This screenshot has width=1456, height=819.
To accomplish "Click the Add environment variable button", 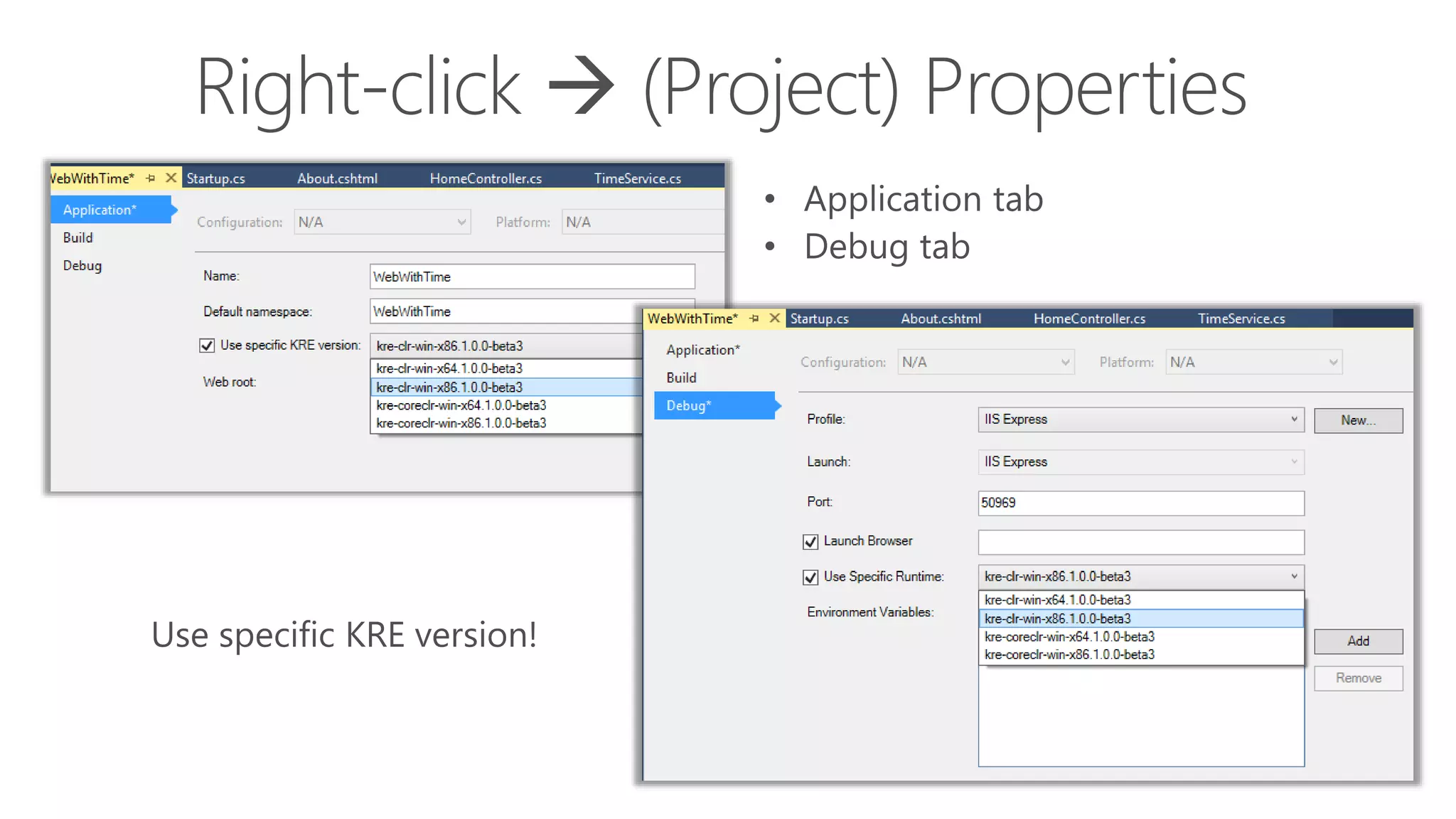I will click(x=1358, y=641).
